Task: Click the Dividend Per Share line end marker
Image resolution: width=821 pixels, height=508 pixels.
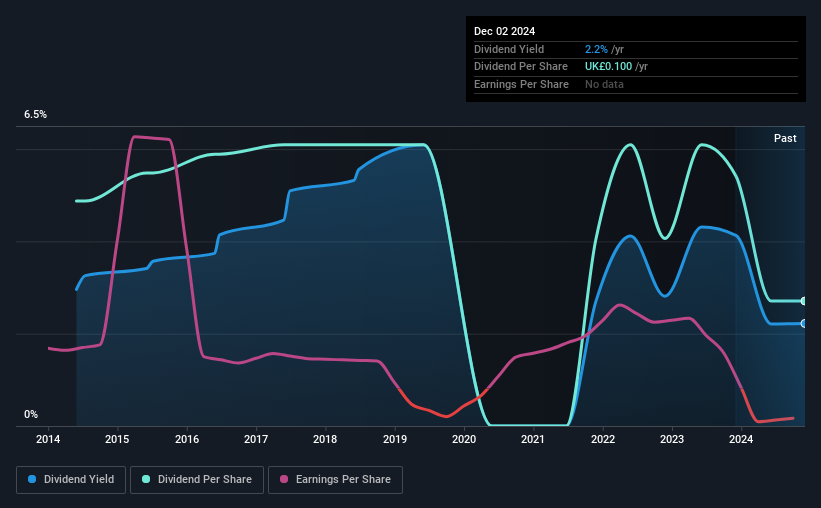Action: [x=803, y=301]
